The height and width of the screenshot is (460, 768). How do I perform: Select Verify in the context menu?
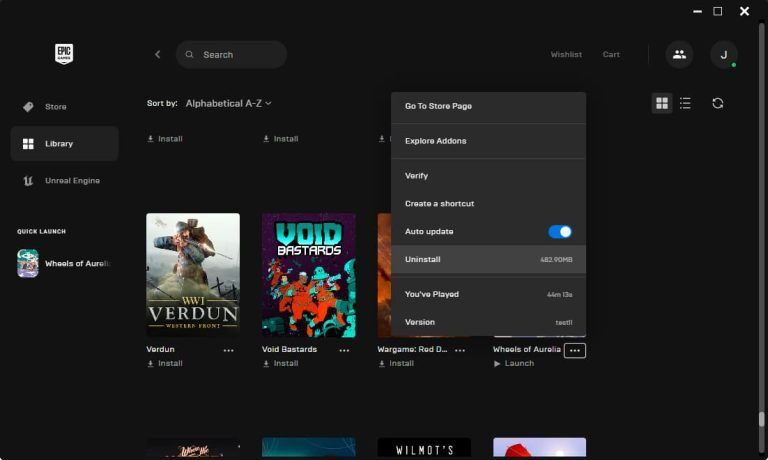(x=488, y=175)
